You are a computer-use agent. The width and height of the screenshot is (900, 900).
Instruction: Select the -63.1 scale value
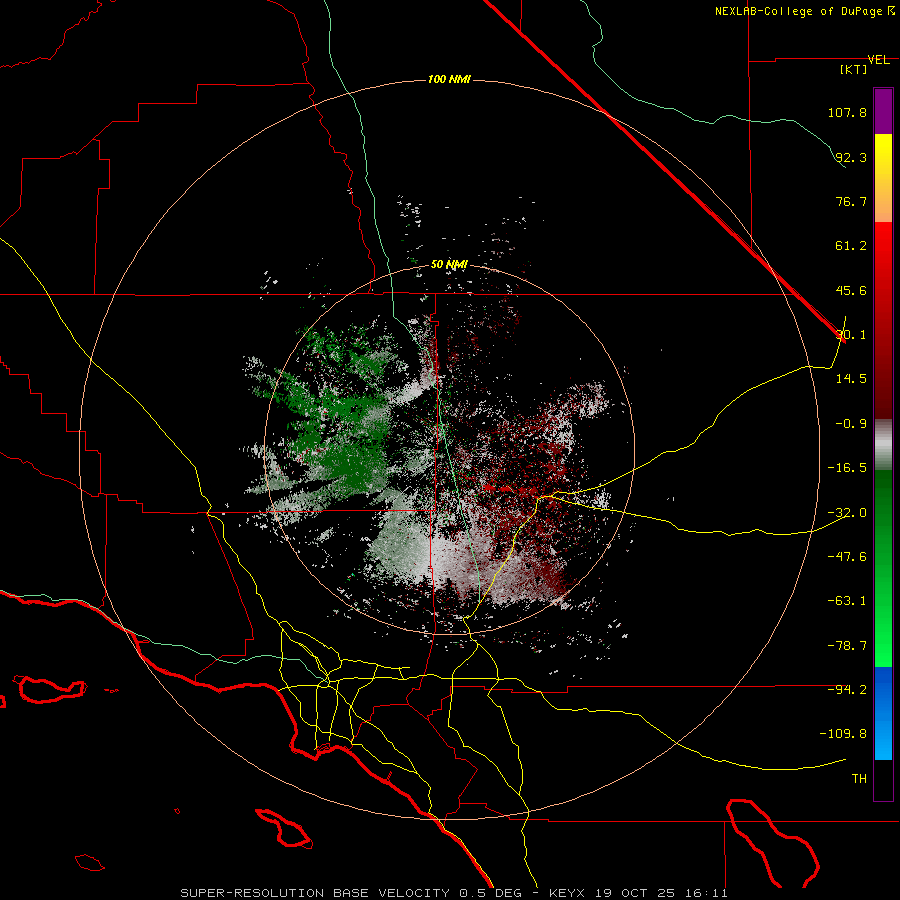[847, 601]
